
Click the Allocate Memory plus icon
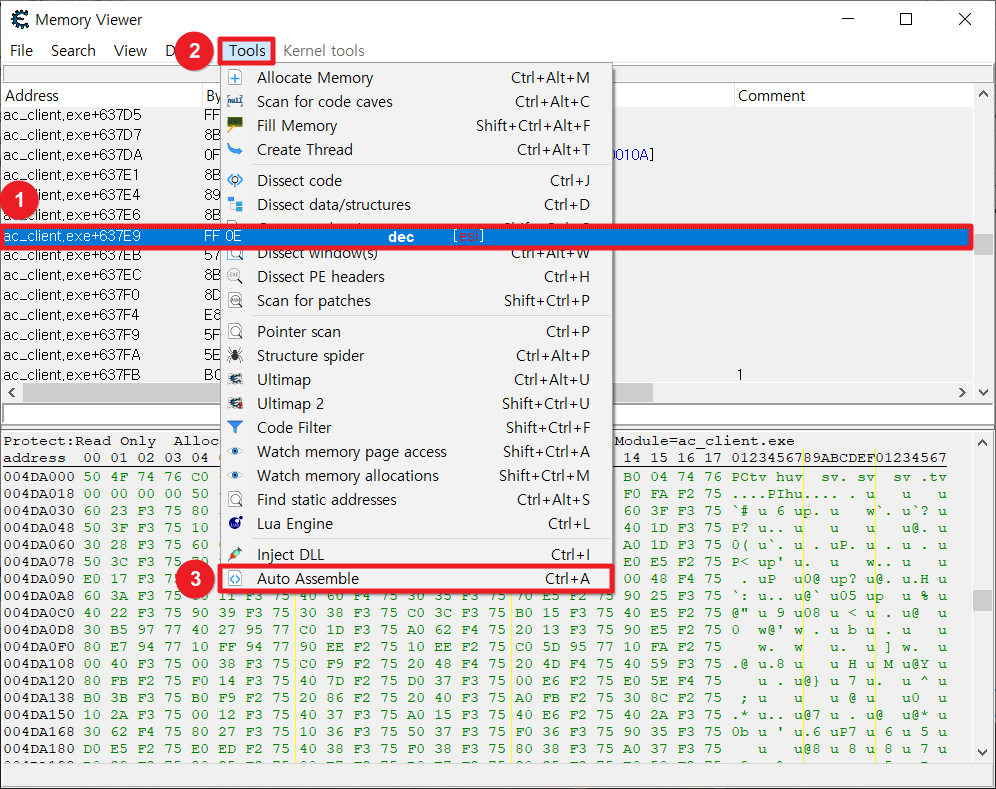[x=235, y=78]
